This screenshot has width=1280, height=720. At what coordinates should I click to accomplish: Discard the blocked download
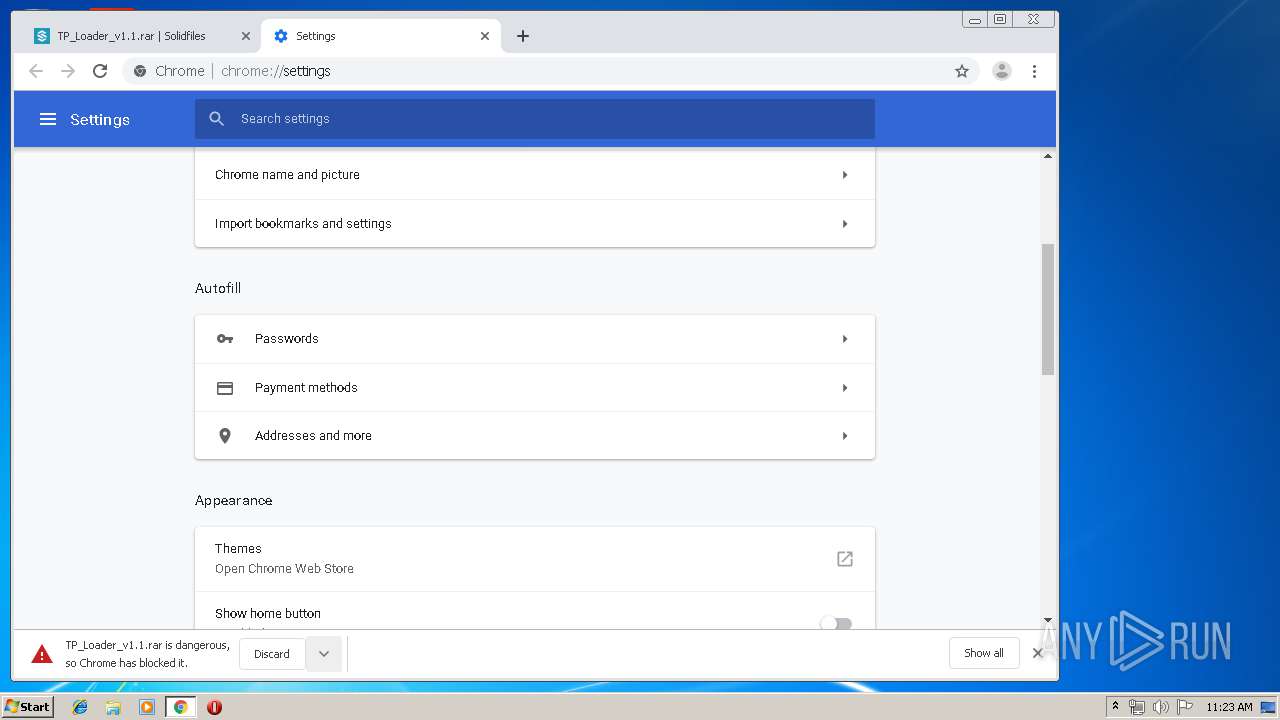click(x=272, y=654)
